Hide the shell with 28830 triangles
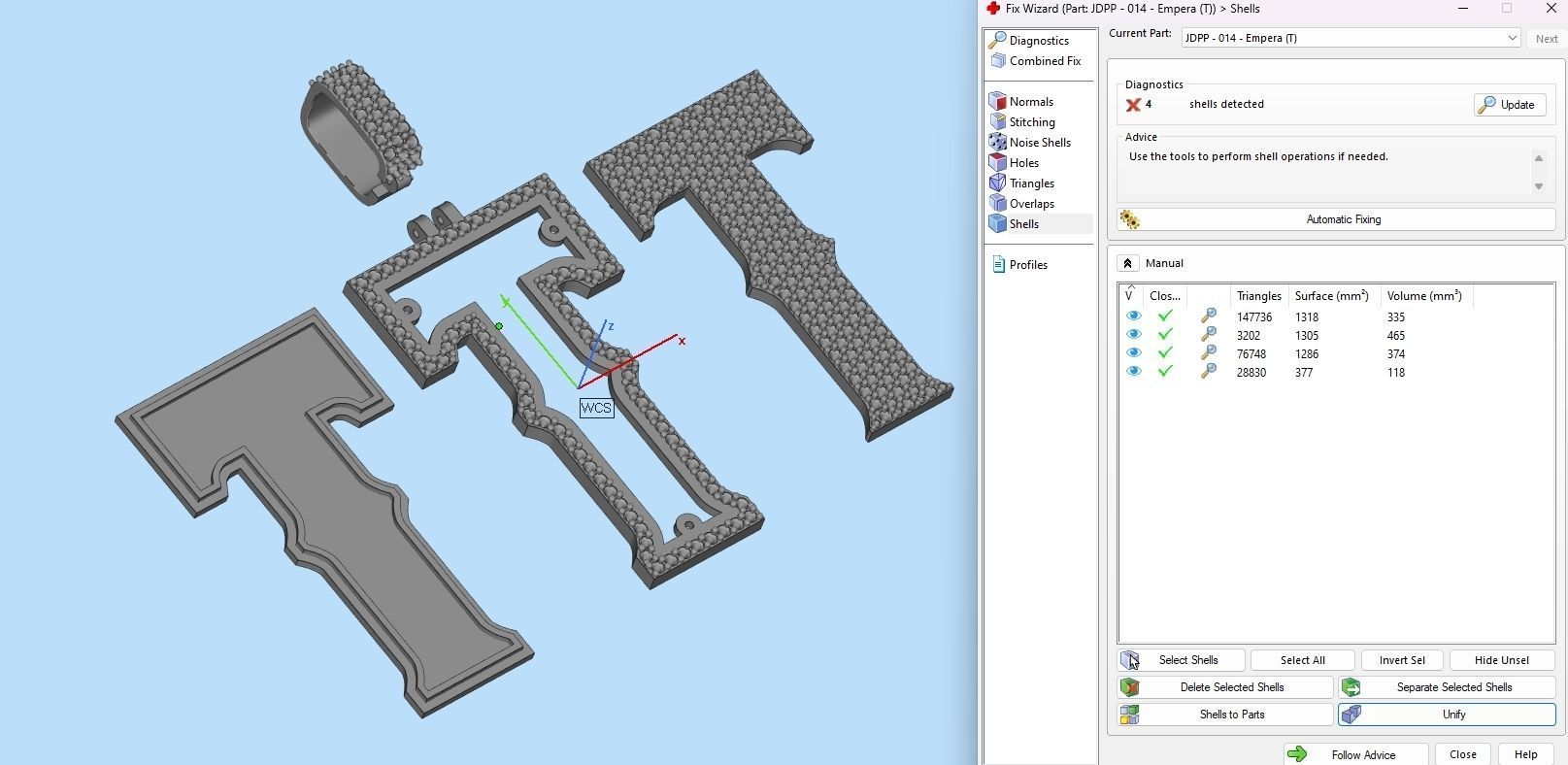1568x765 pixels. point(1133,372)
